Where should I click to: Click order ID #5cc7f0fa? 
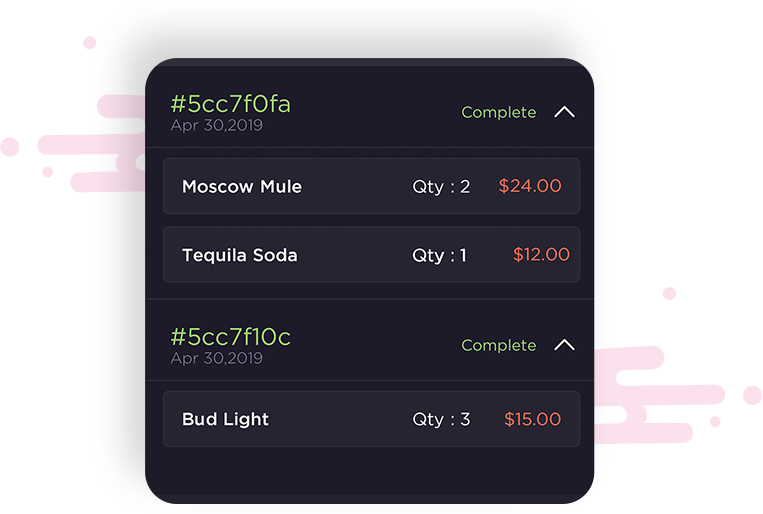pyautogui.click(x=230, y=104)
